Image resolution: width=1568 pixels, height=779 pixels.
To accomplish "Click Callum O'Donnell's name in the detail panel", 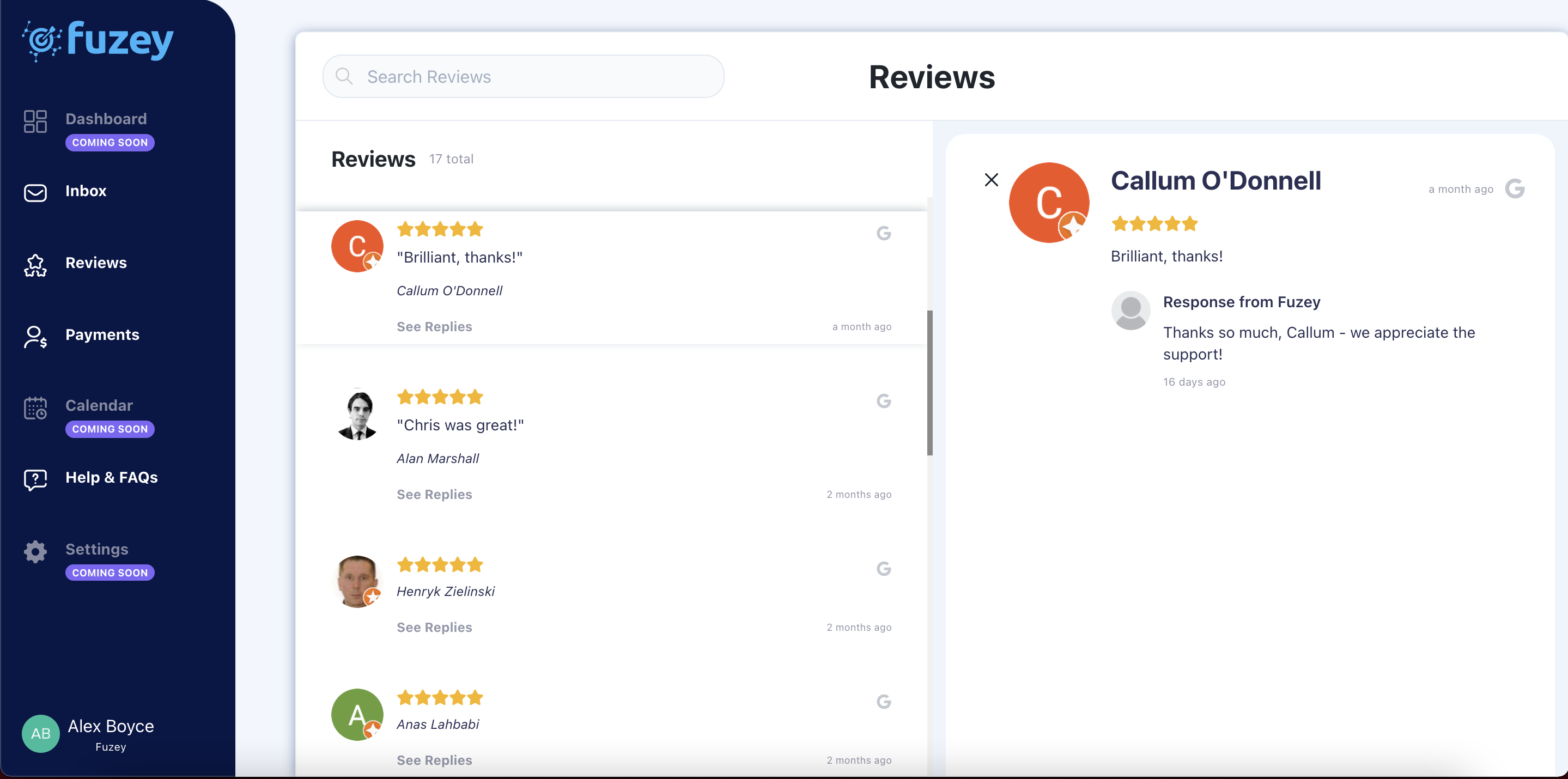I will coord(1215,180).
